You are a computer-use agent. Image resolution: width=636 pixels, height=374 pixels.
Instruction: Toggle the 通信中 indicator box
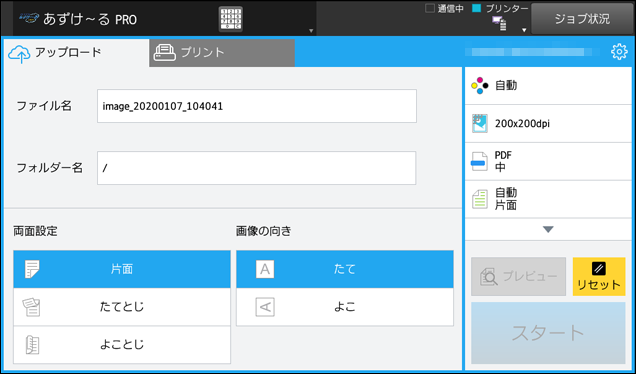[x=430, y=8]
